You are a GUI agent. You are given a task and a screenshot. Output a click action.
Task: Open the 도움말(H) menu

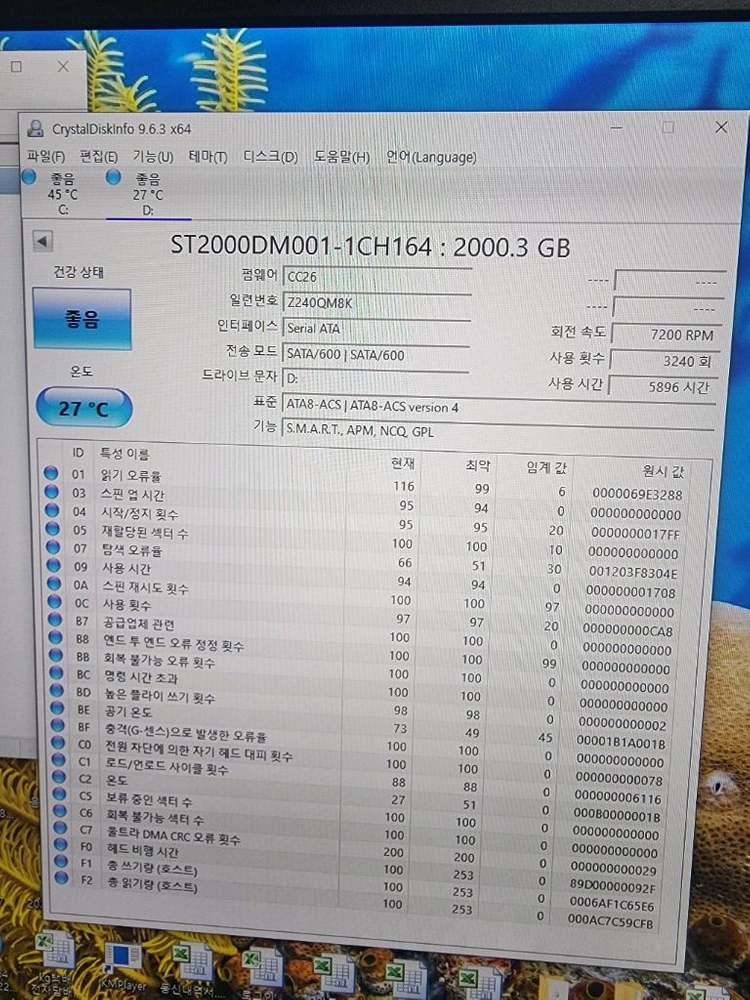tap(342, 156)
